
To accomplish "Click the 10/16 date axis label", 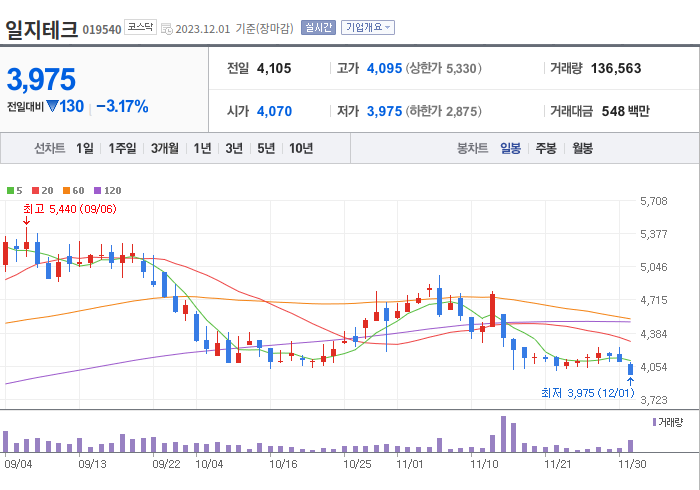I will coord(283,464).
